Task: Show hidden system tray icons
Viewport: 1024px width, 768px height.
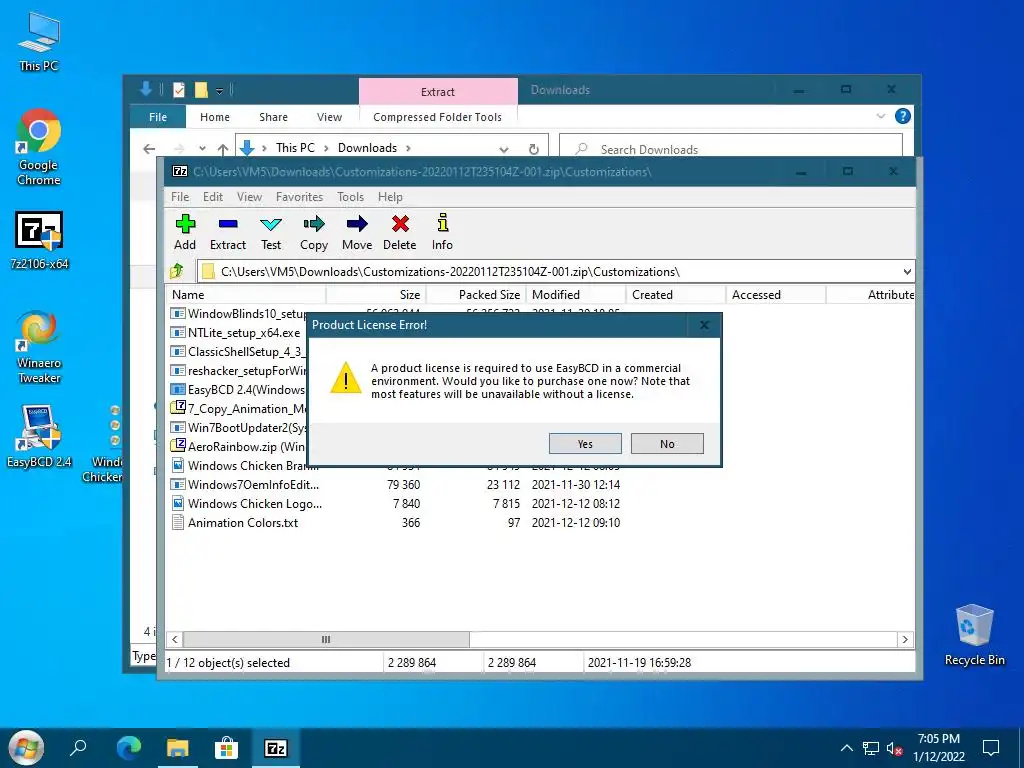Action: 846,748
